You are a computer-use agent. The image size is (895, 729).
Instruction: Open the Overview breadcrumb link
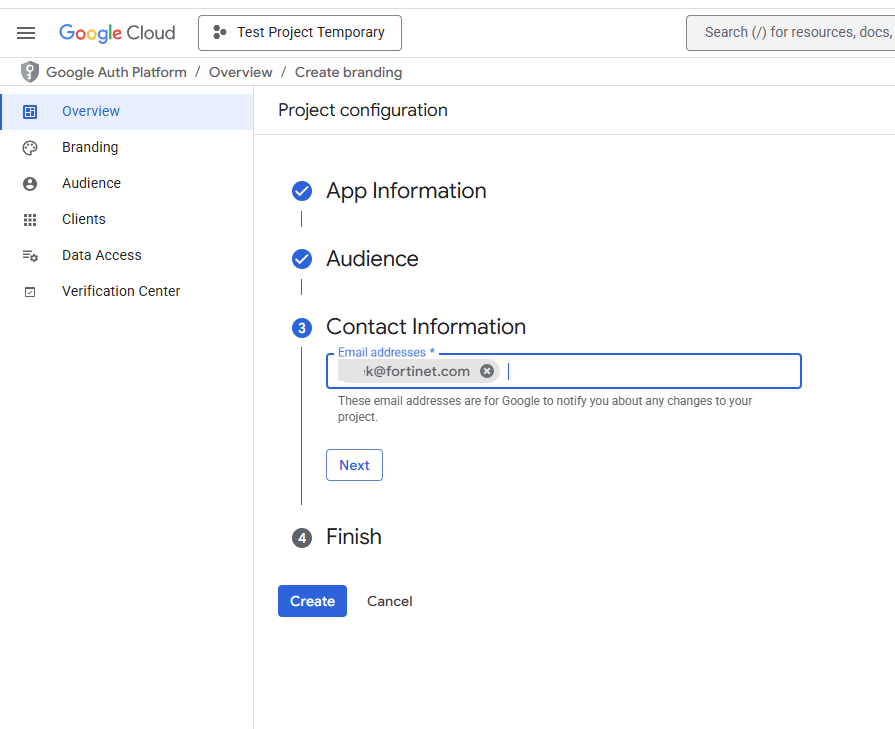click(x=240, y=71)
